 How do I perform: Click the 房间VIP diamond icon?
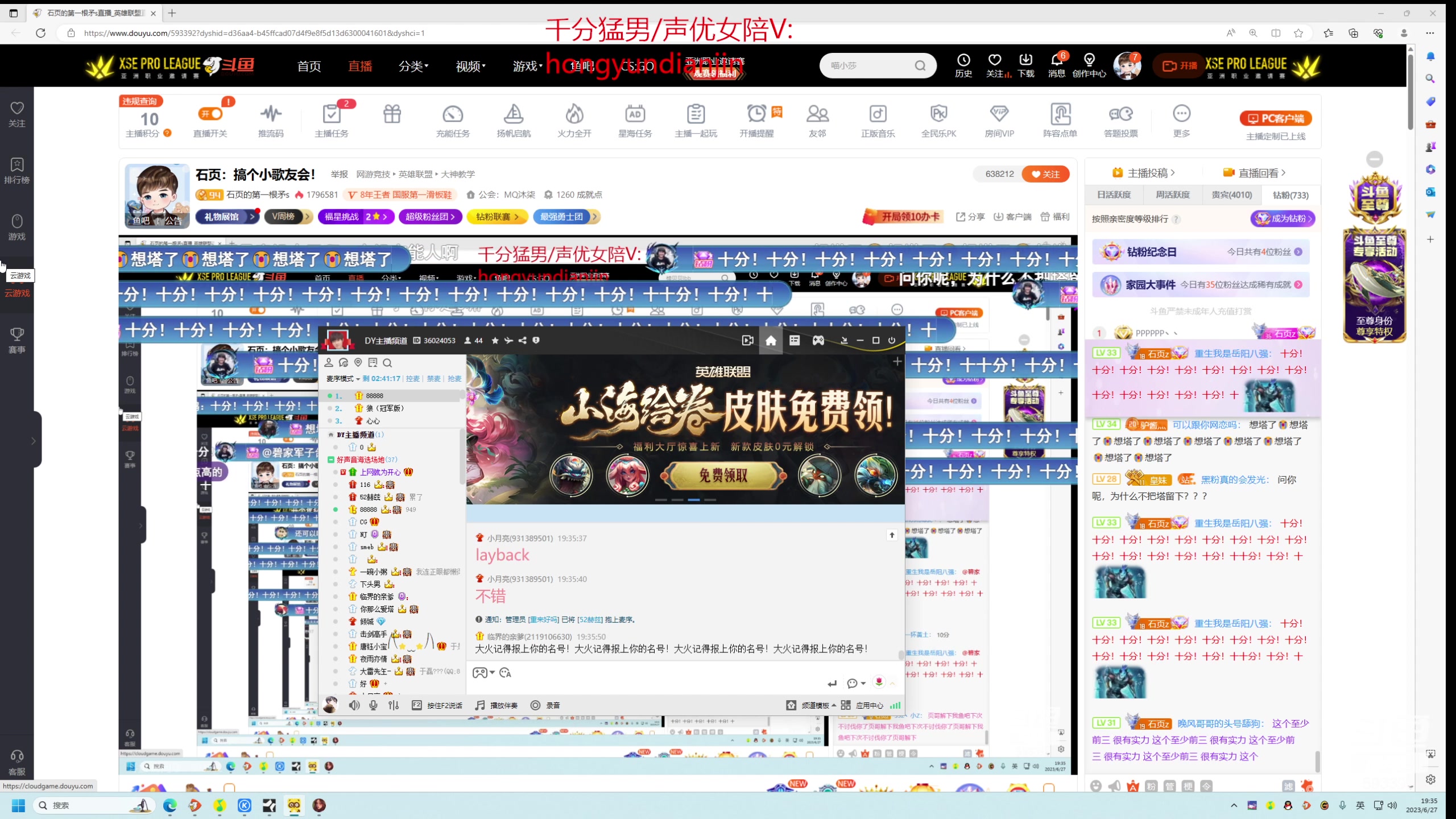(x=999, y=114)
